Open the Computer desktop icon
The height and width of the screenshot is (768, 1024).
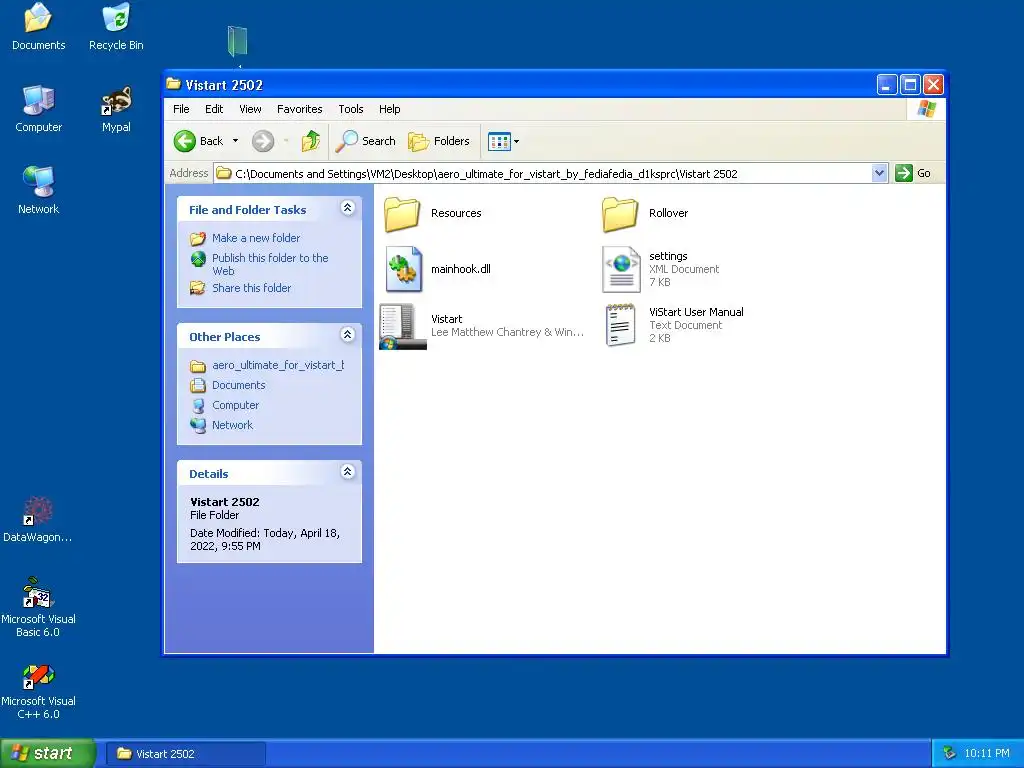tap(39, 109)
